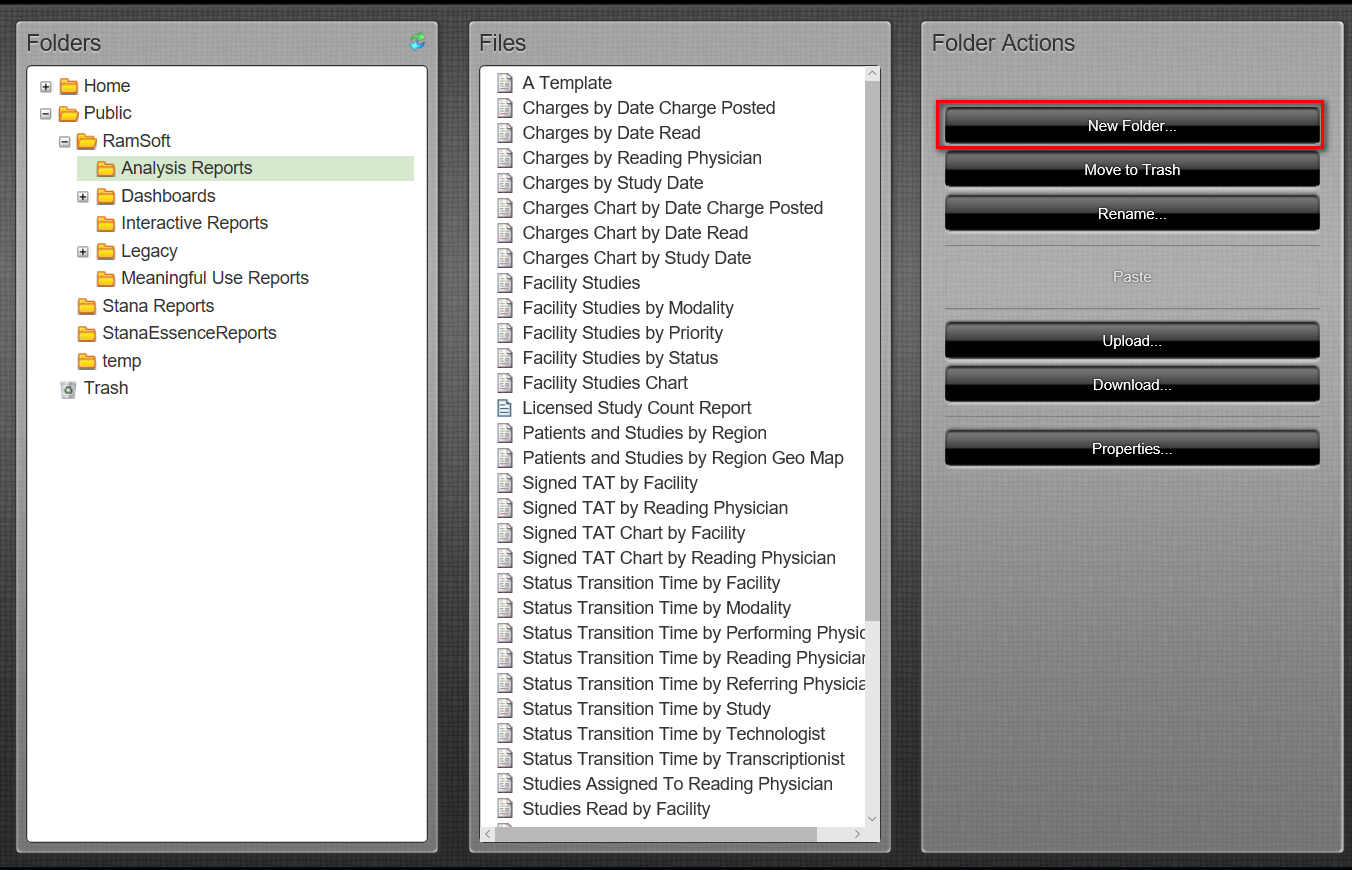Image resolution: width=1352 pixels, height=870 pixels.
Task: Click the Licensed Study Count Report file icon
Action: tap(504, 408)
